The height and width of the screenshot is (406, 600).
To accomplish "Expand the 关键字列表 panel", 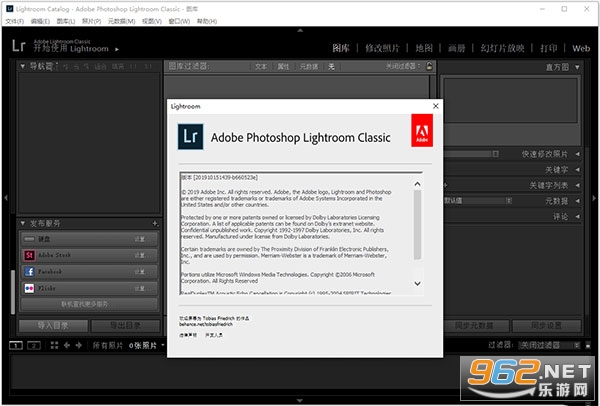I will [x=577, y=186].
